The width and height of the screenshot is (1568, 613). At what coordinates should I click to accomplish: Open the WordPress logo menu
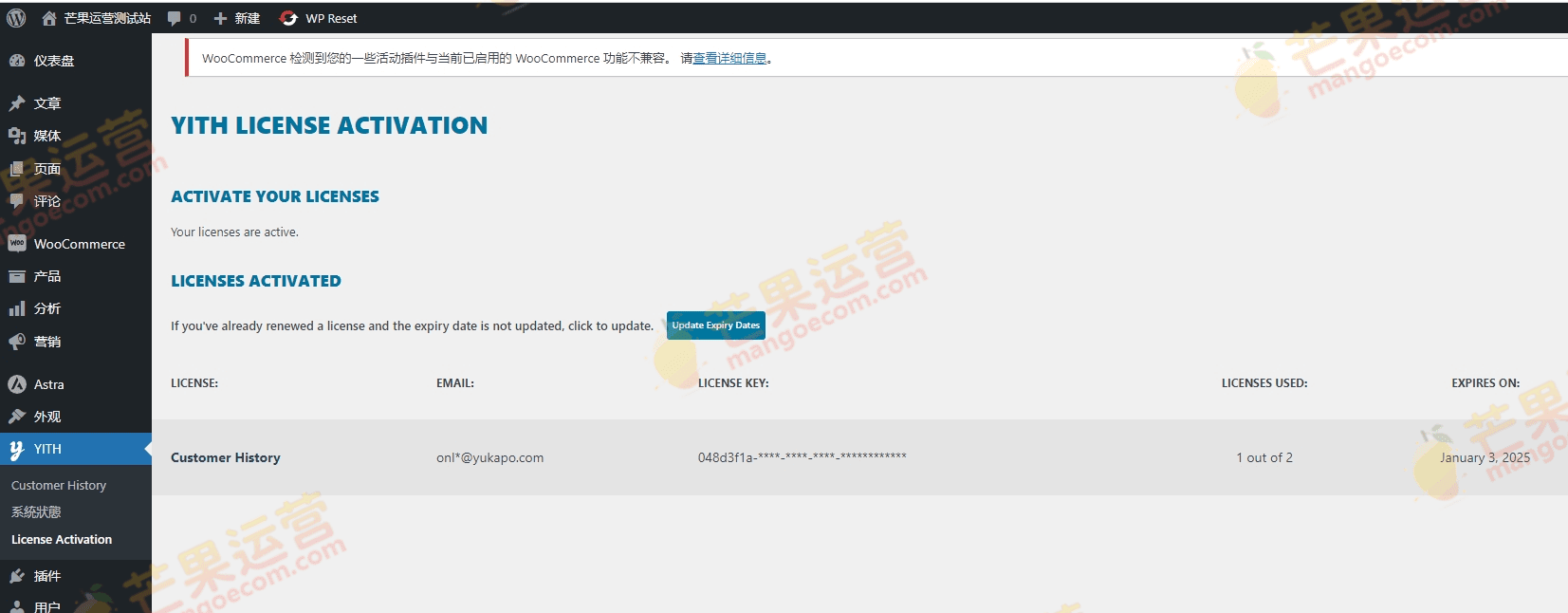16,18
